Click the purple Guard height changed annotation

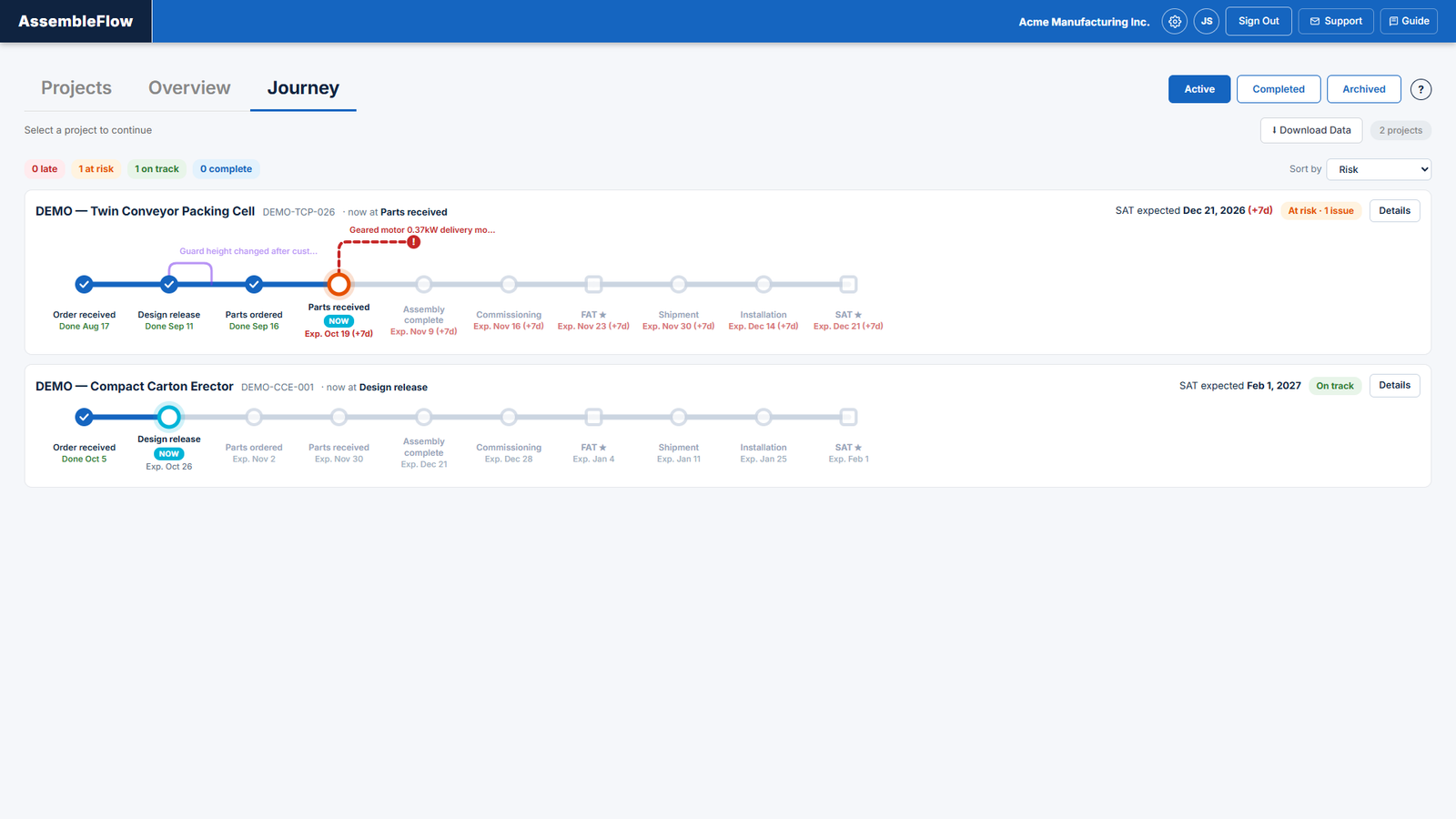(x=248, y=251)
